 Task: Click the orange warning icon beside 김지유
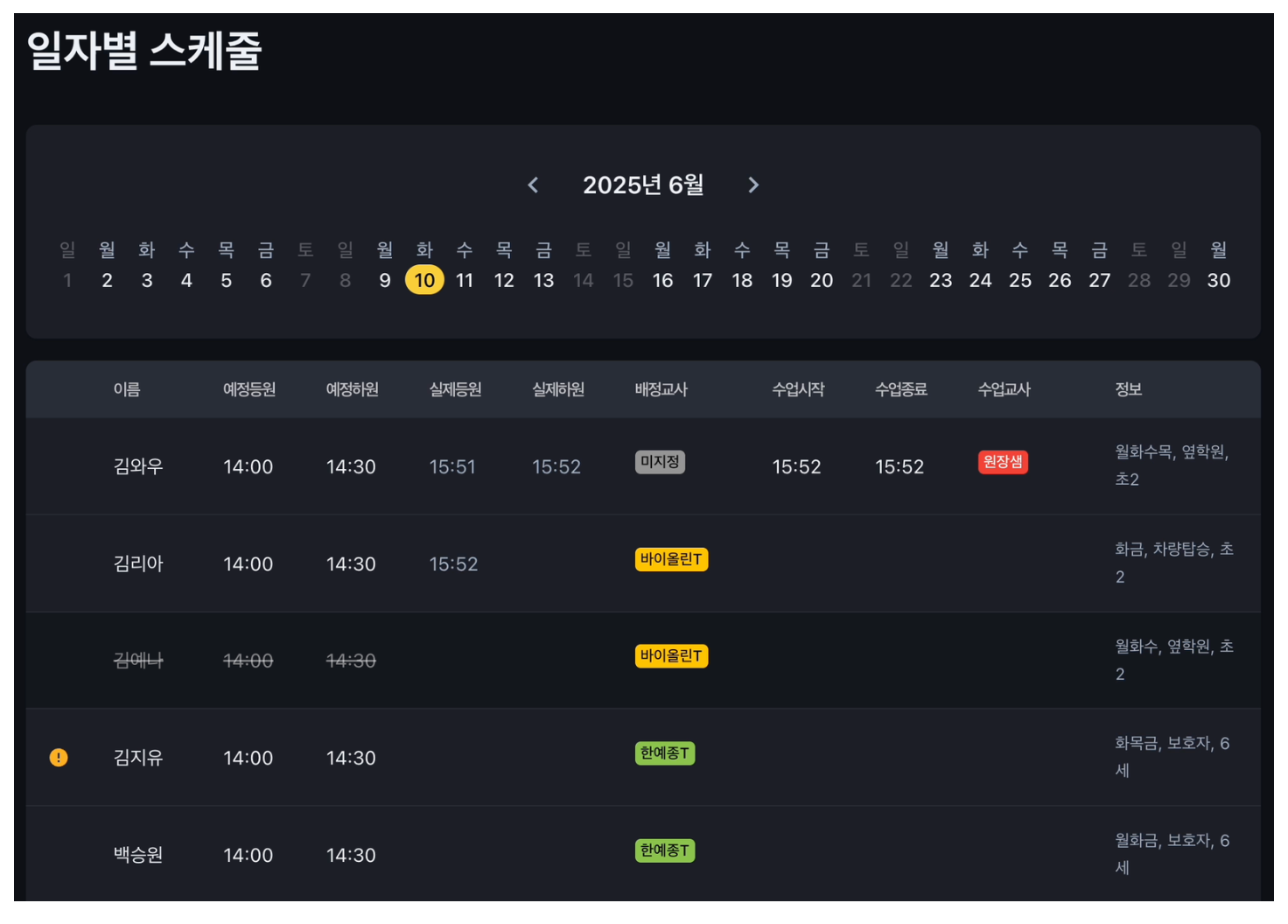59,758
